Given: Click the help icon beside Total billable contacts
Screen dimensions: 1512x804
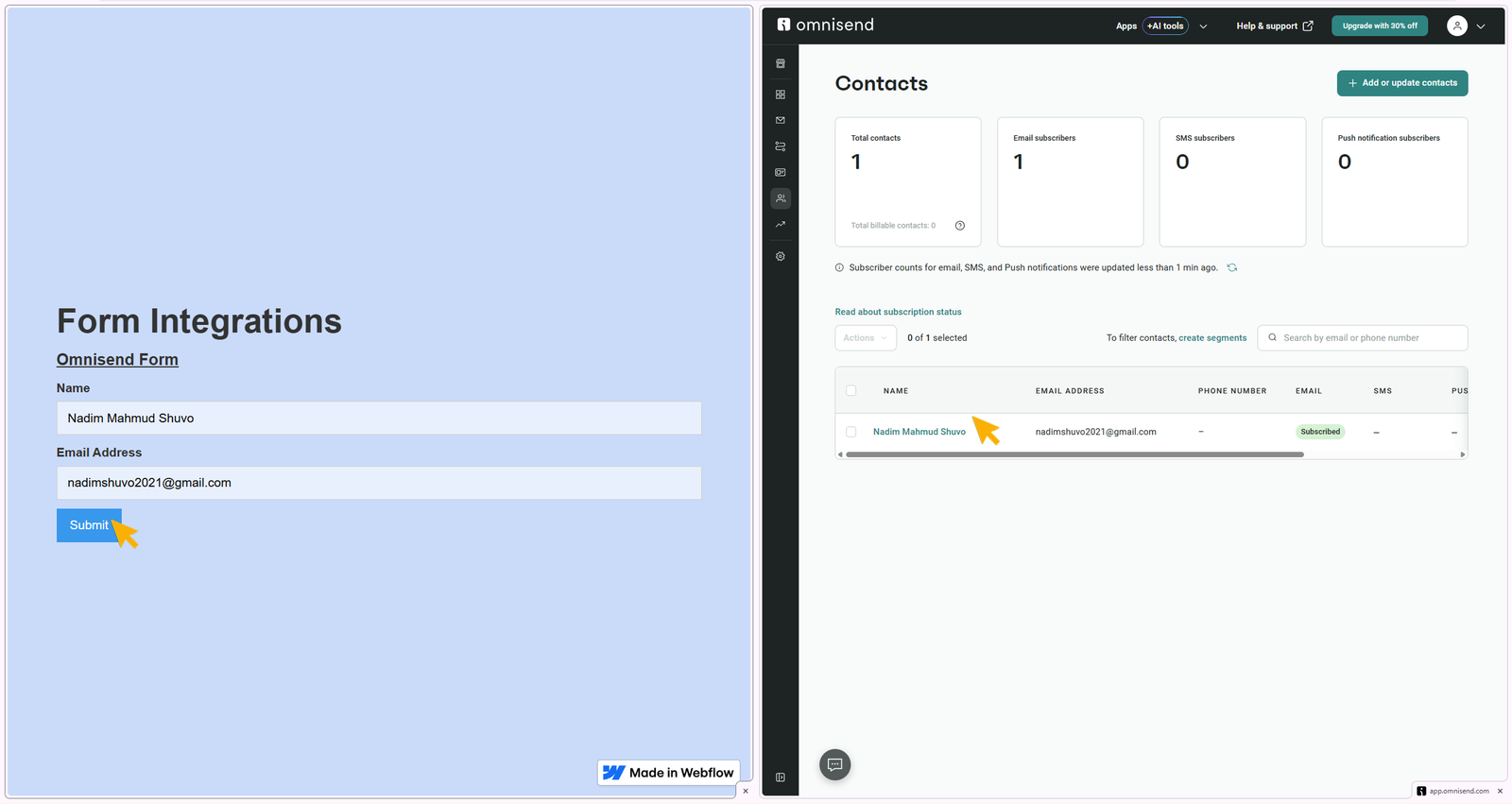Looking at the screenshot, I should pyautogui.click(x=960, y=226).
